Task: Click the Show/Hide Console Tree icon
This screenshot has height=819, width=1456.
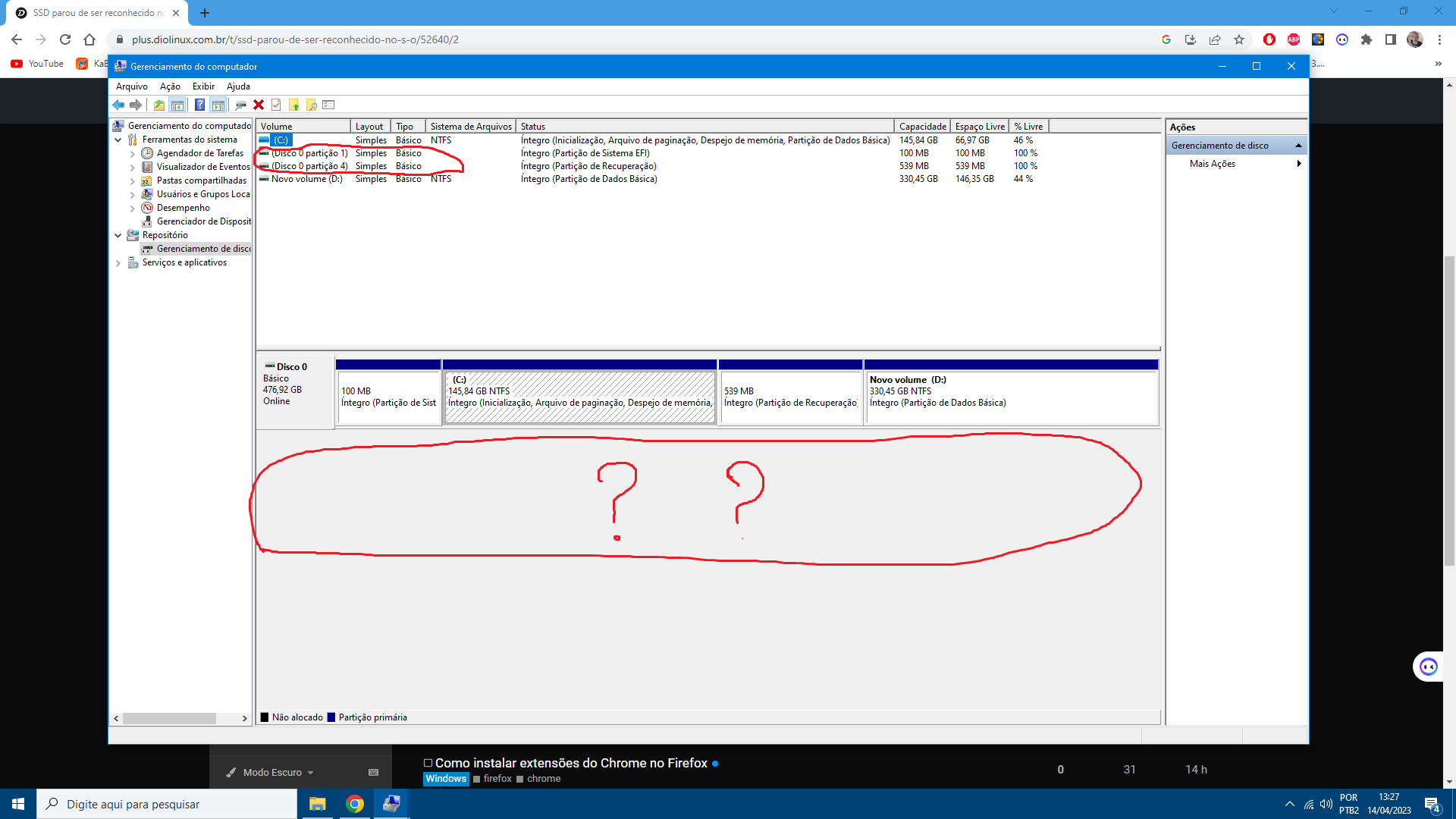Action: click(x=177, y=105)
